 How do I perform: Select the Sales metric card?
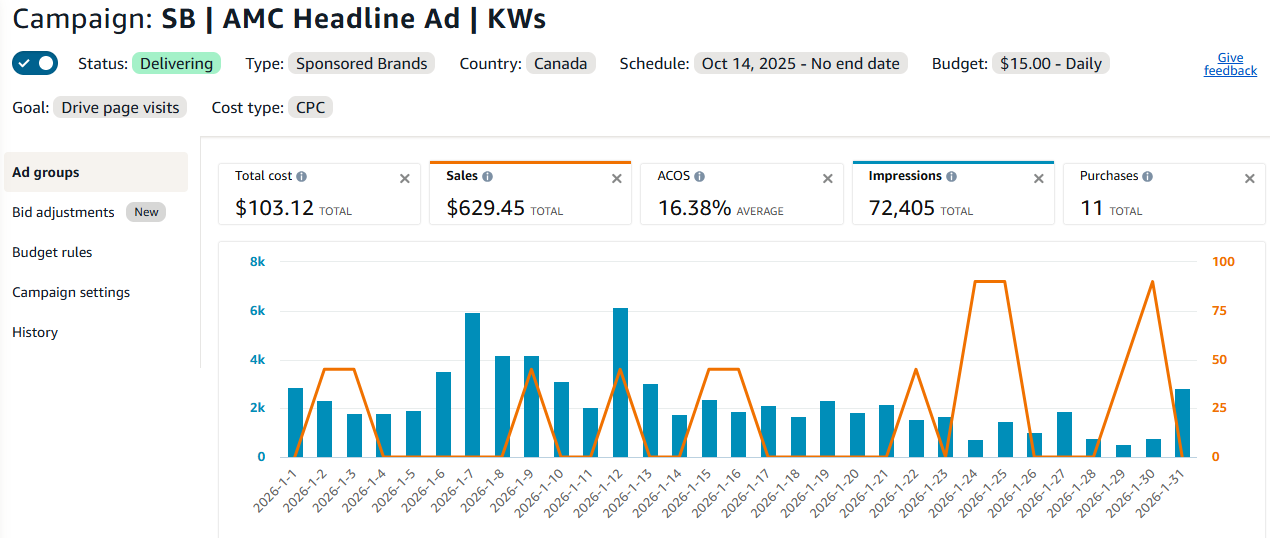(x=530, y=193)
